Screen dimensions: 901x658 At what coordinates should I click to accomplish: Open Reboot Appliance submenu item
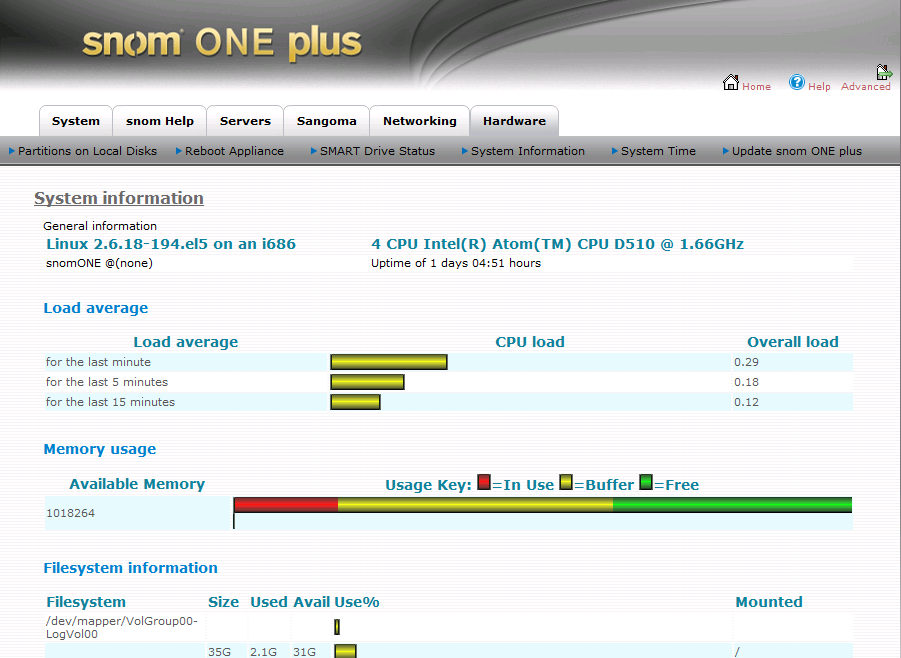pos(234,151)
